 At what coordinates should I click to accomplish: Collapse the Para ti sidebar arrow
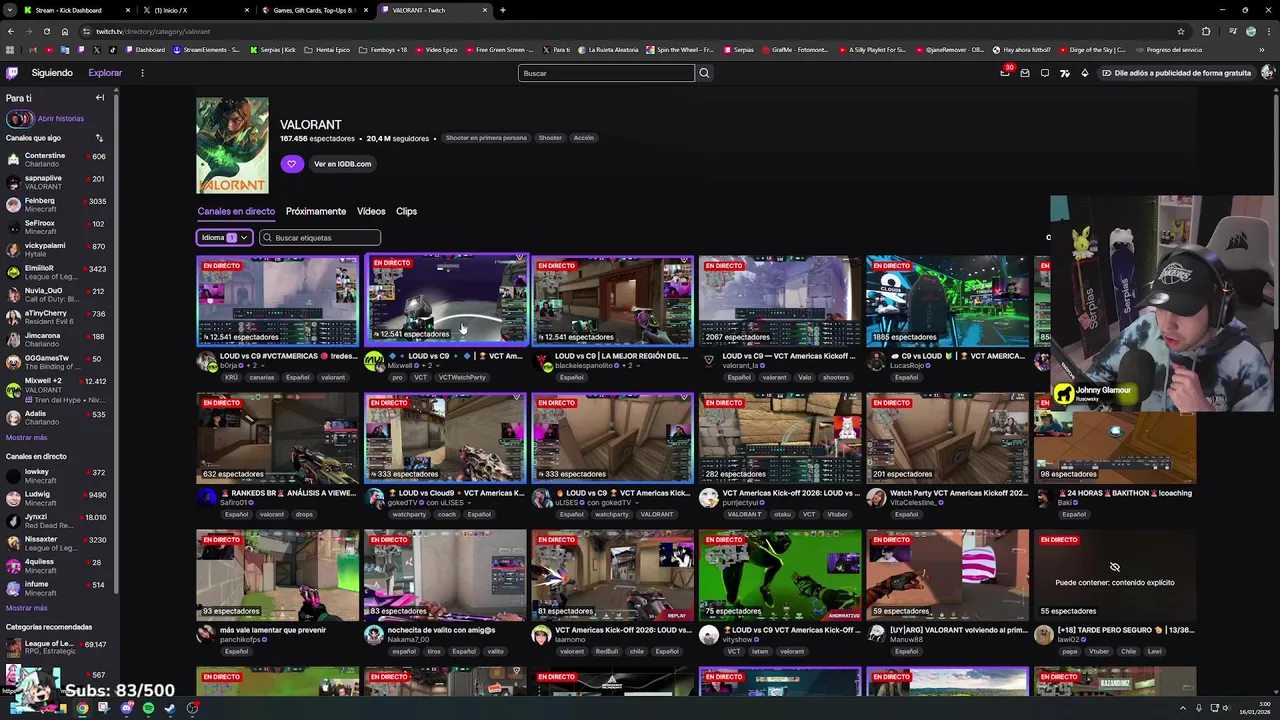[x=100, y=98]
